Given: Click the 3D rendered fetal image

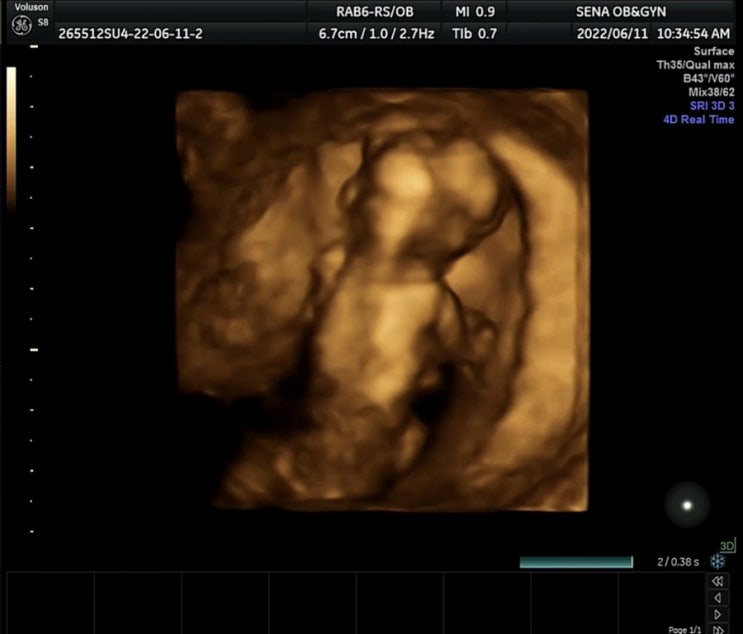Looking at the screenshot, I should pos(382,300).
